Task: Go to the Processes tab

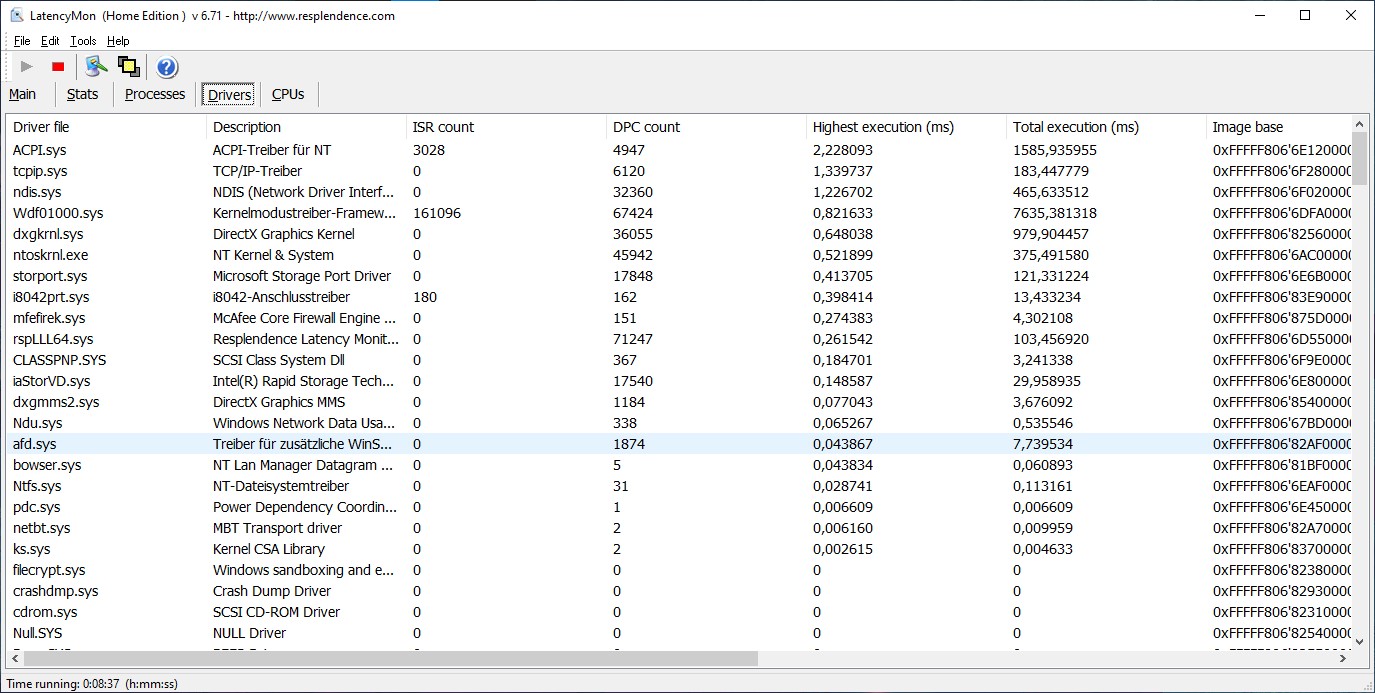Action: click(155, 94)
